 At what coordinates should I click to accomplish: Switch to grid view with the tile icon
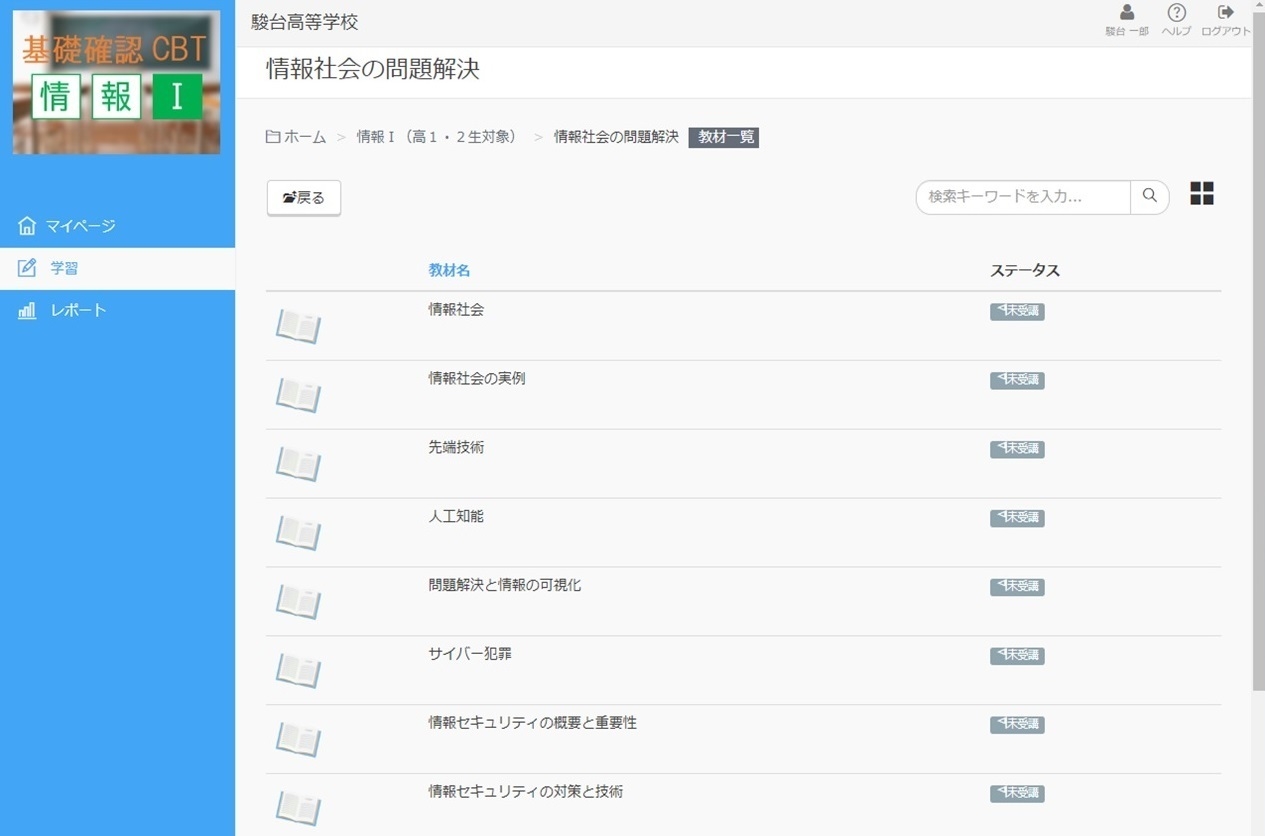coord(1201,194)
